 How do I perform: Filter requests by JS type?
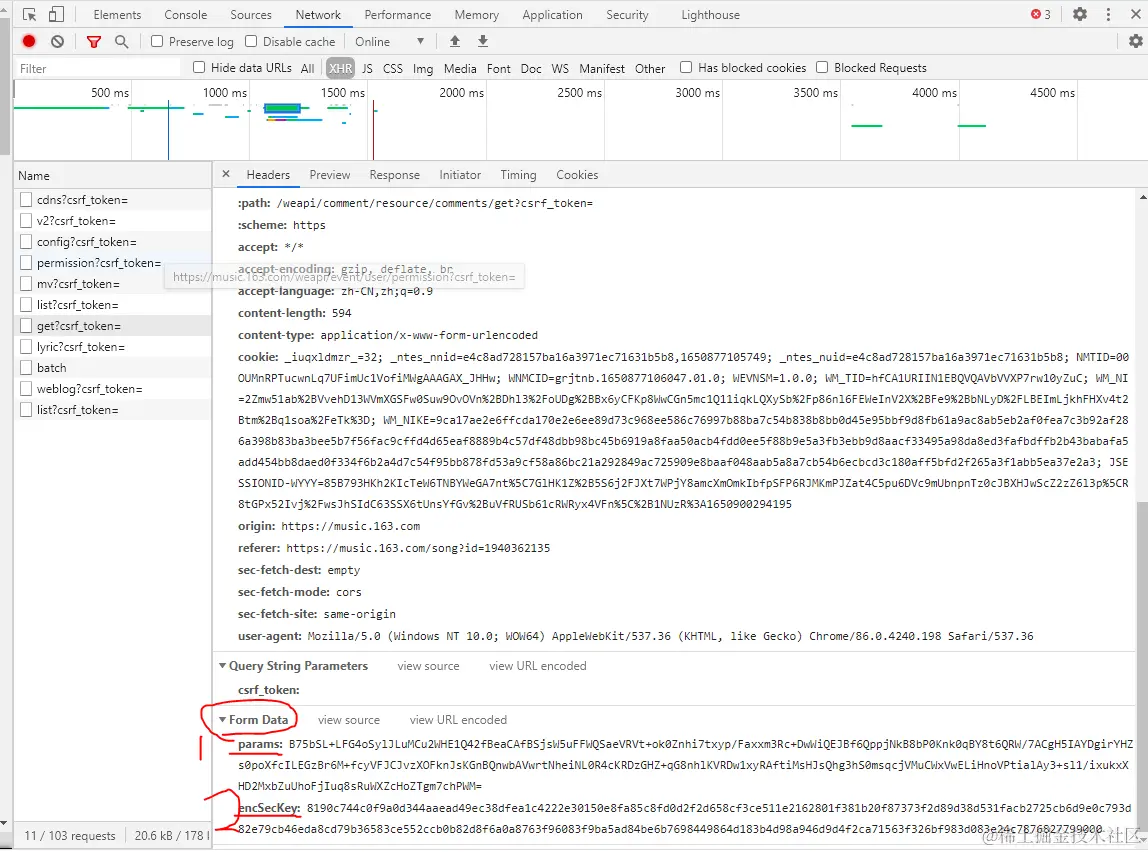pyautogui.click(x=367, y=68)
